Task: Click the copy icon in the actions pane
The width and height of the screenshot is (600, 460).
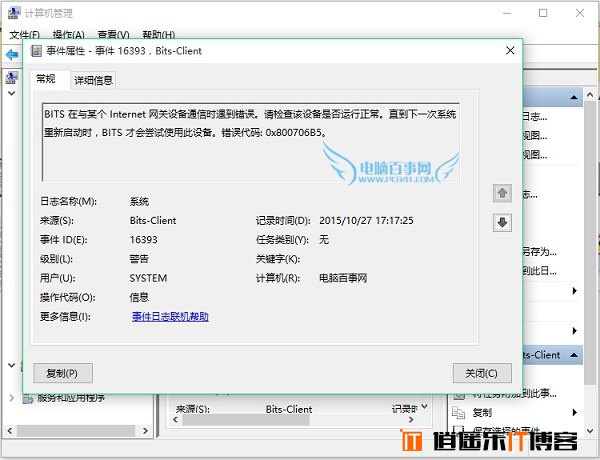Action: [x=459, y=412]
